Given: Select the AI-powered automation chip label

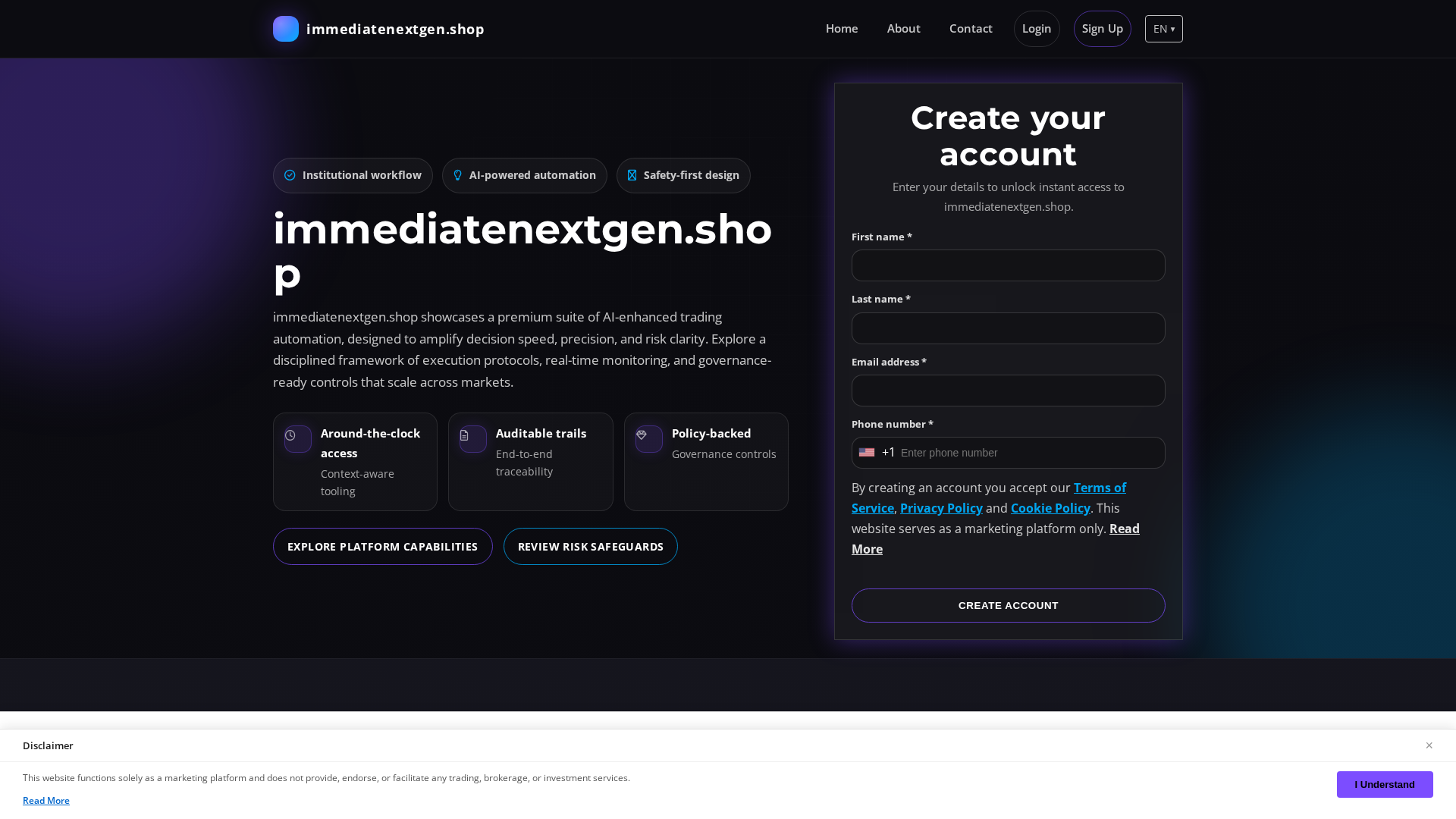Looking at the screenshot, I should 532,175.
